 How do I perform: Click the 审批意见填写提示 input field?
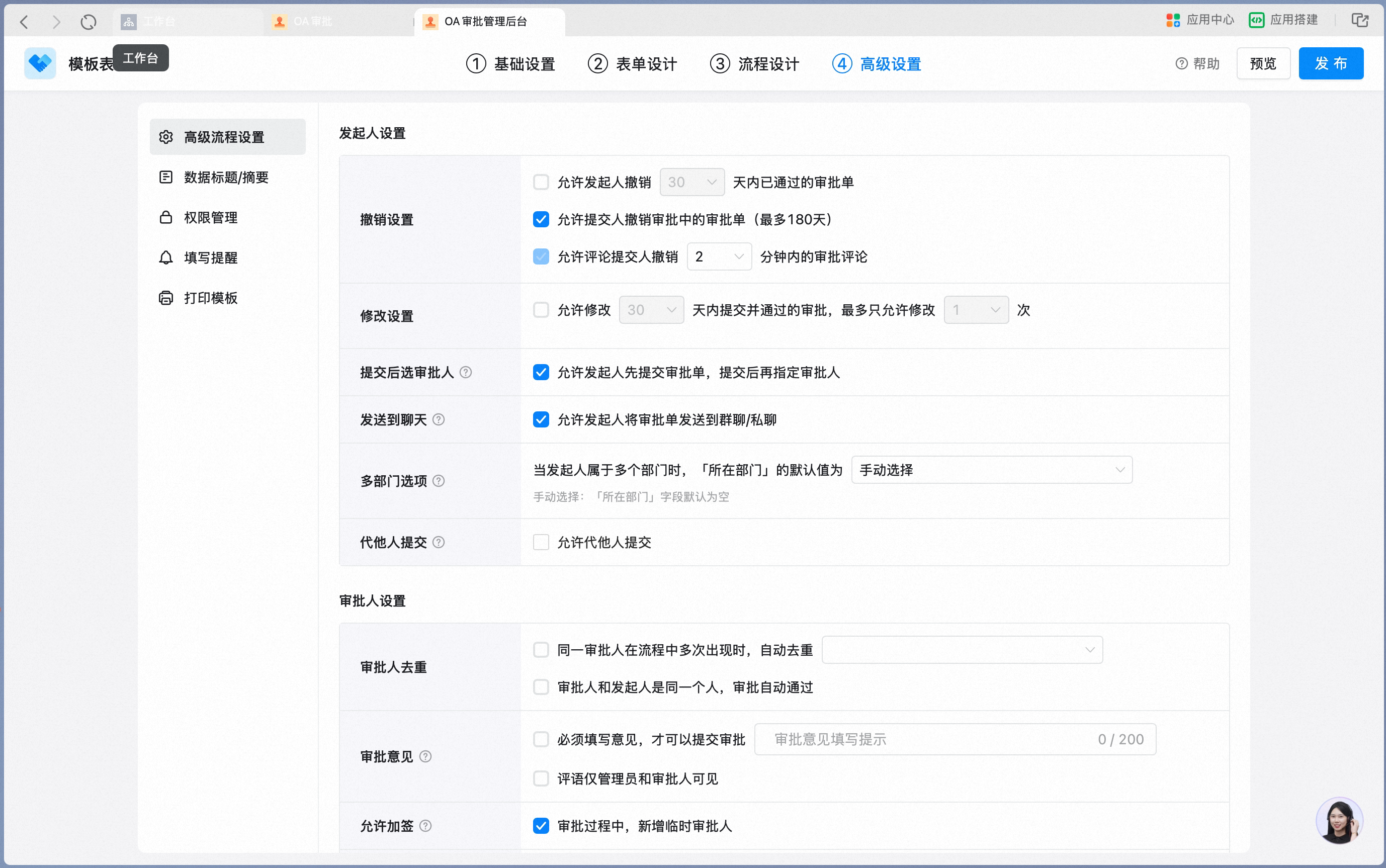pos(955,739)
